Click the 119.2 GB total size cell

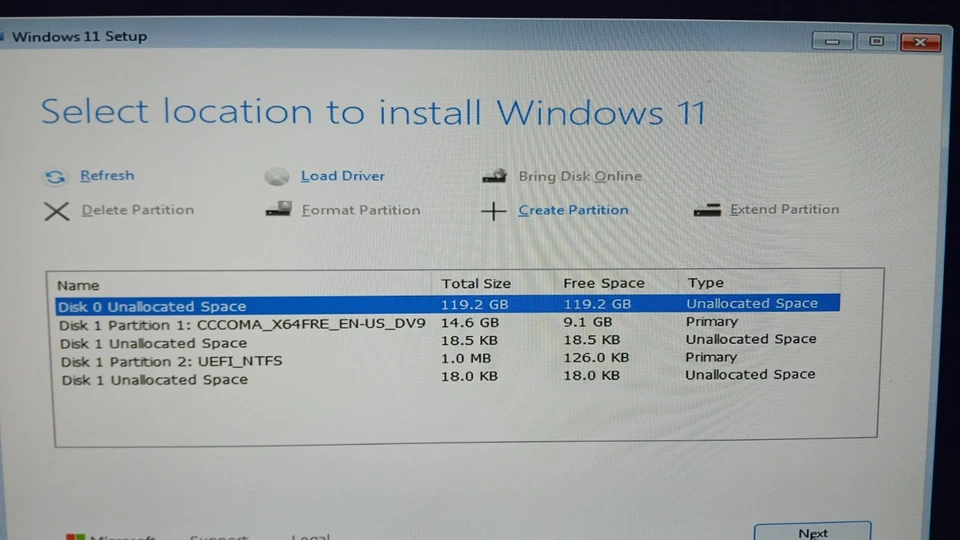(x=474, y=304)
